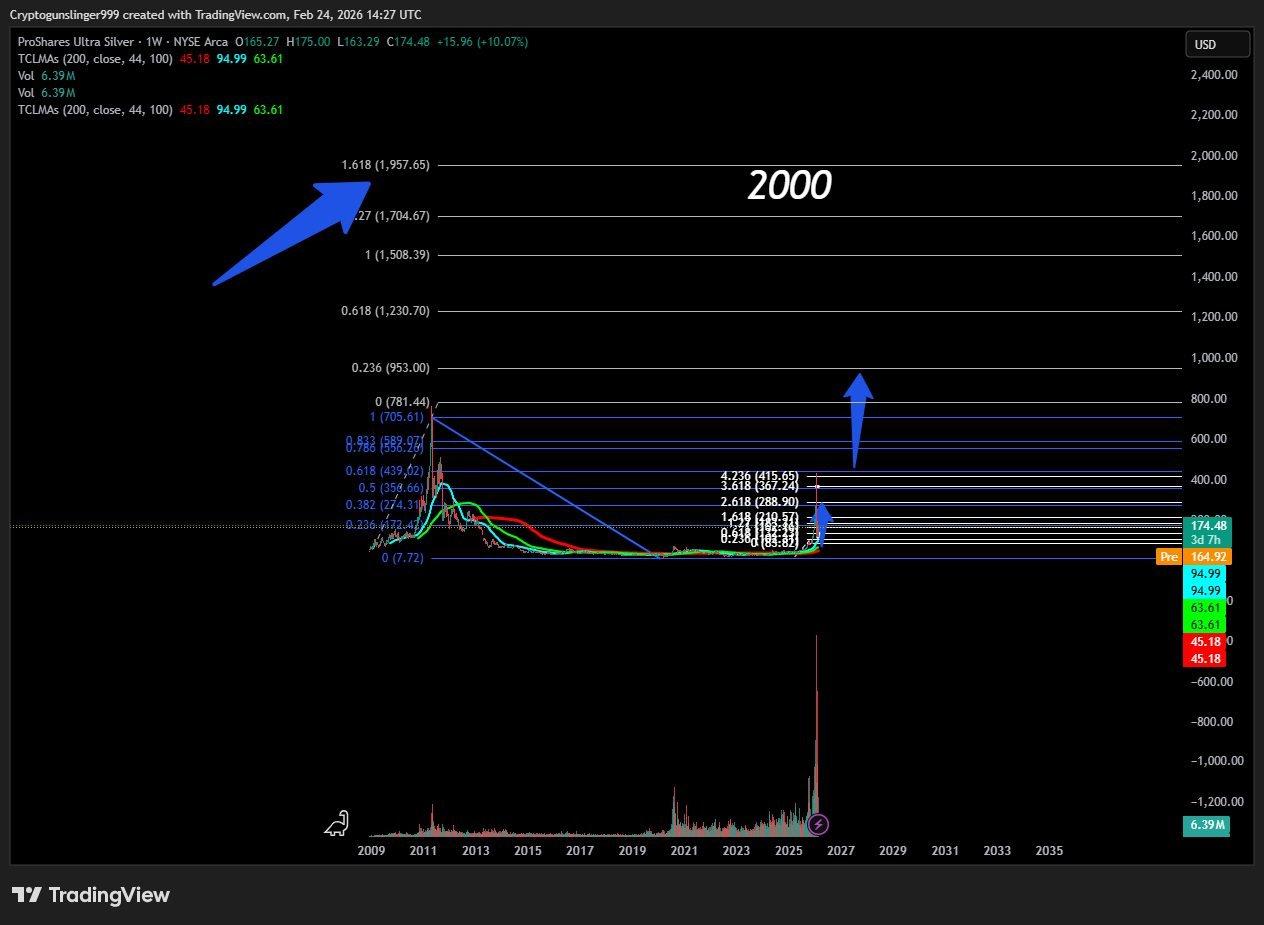The image size is (1264, 925).
Task: Click 2019 on the time axis
Action: click(x=632, y=851)
